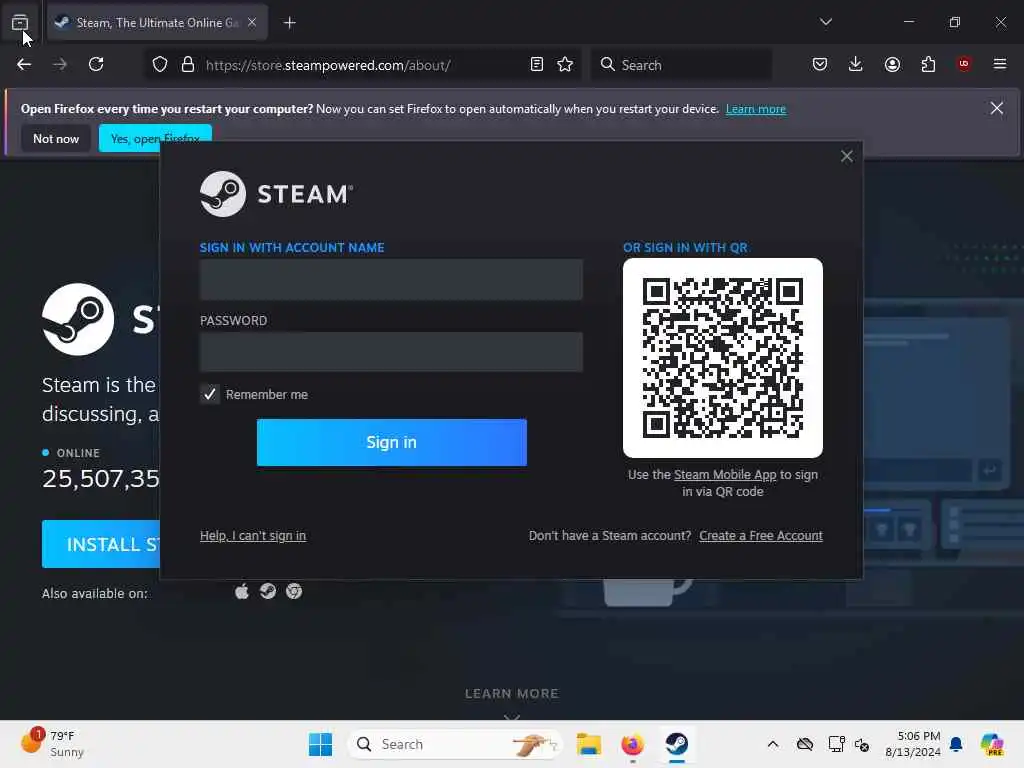
Task: Open the Windows Start menu
Action: coord(320,744)
